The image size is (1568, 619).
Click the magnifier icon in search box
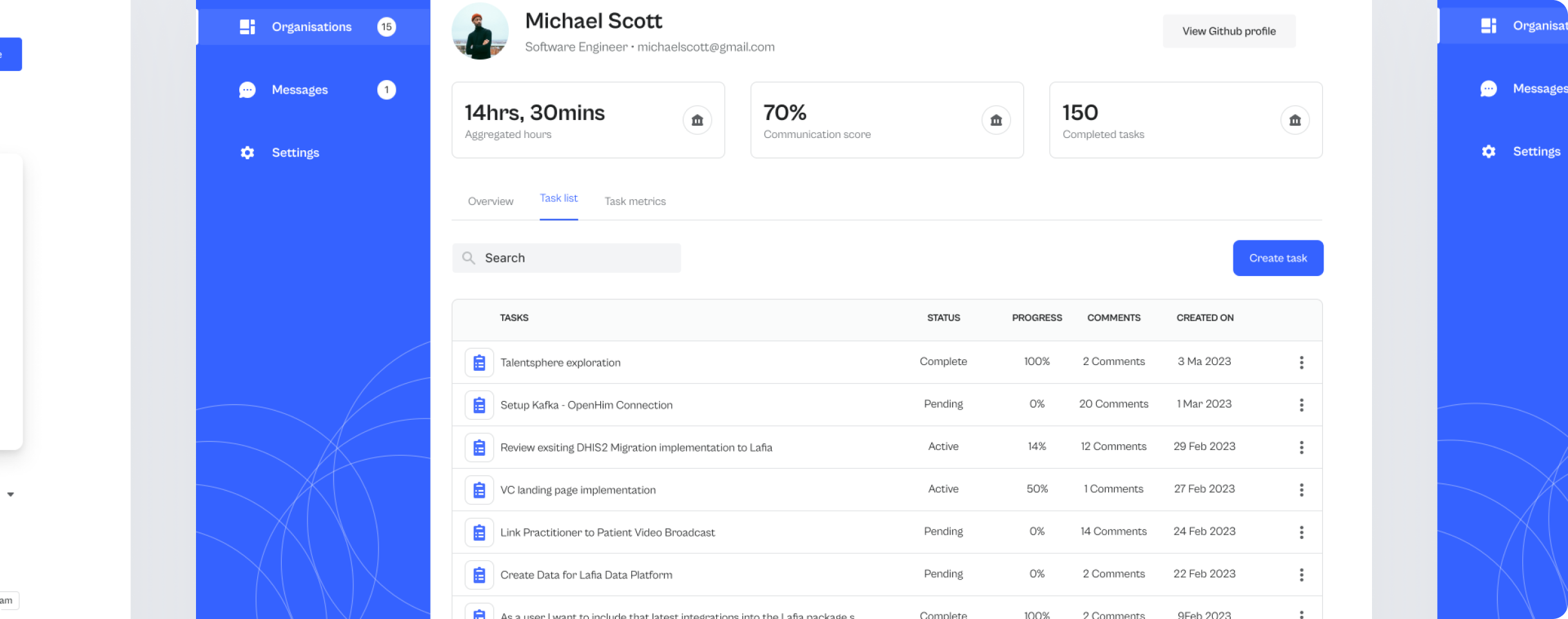(x=469, y=258)
